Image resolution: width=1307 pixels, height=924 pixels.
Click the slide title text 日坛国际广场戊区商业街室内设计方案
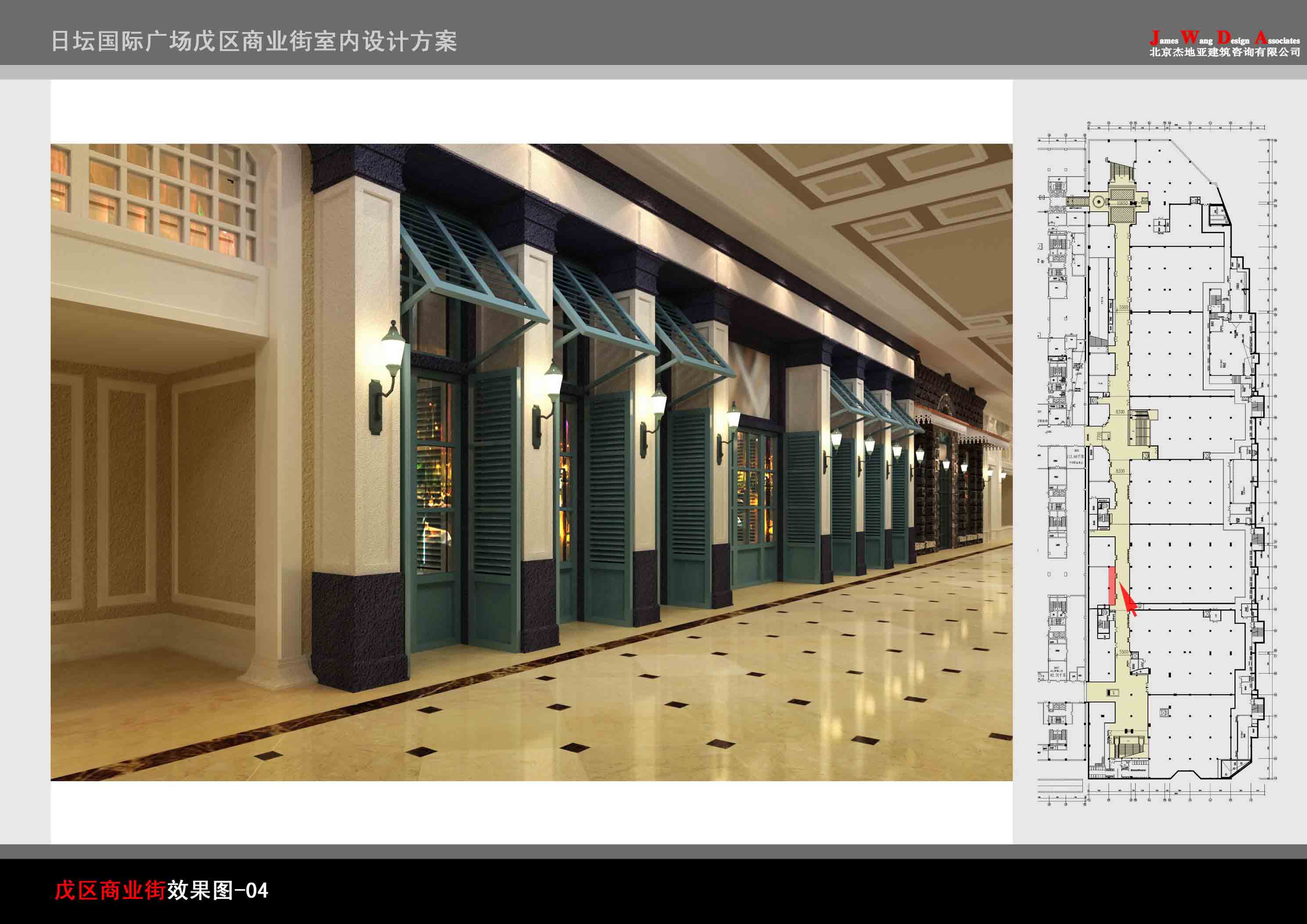pyautogui.click(x=254, y=41)
